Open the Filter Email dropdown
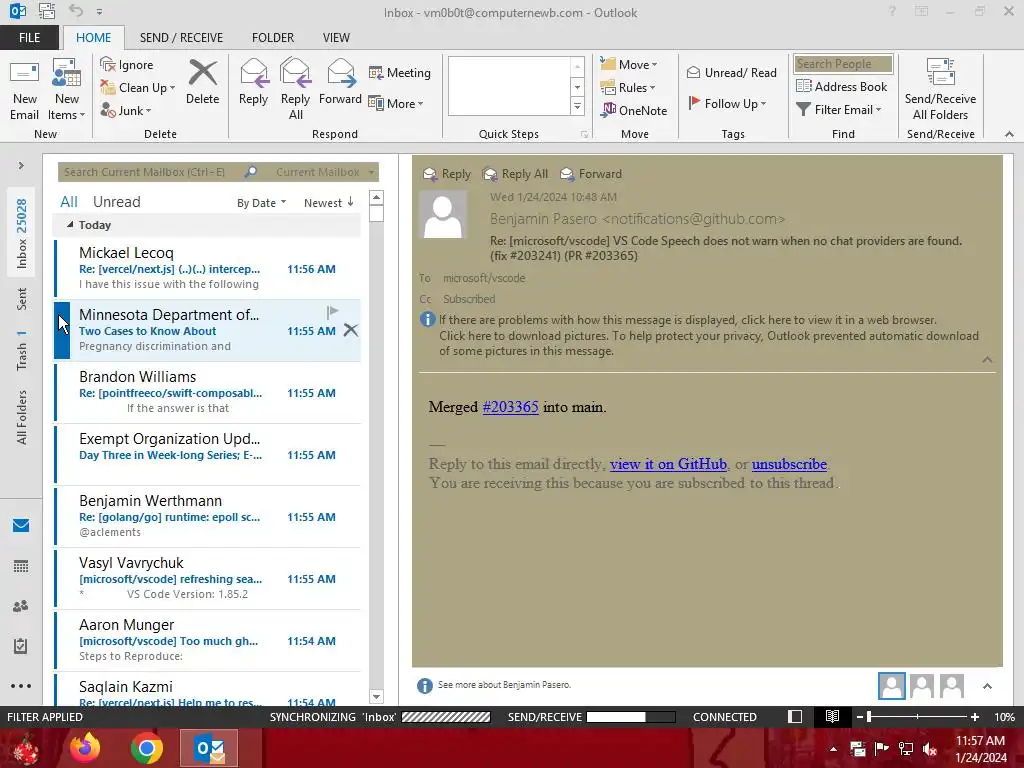The image size is (1024, 768). [x=839, y=109]
